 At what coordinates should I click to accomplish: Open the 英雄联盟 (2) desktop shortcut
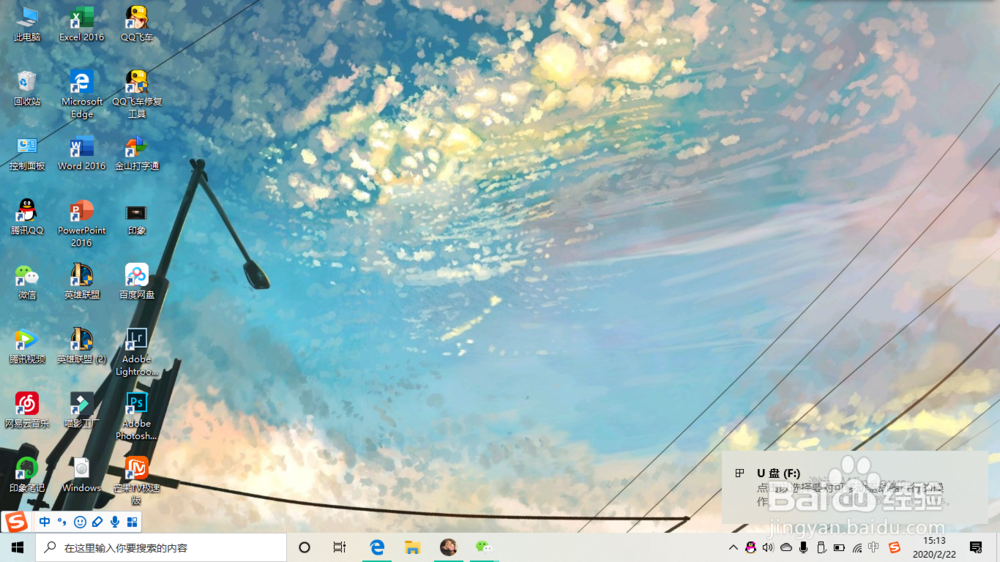pos(82,346)
